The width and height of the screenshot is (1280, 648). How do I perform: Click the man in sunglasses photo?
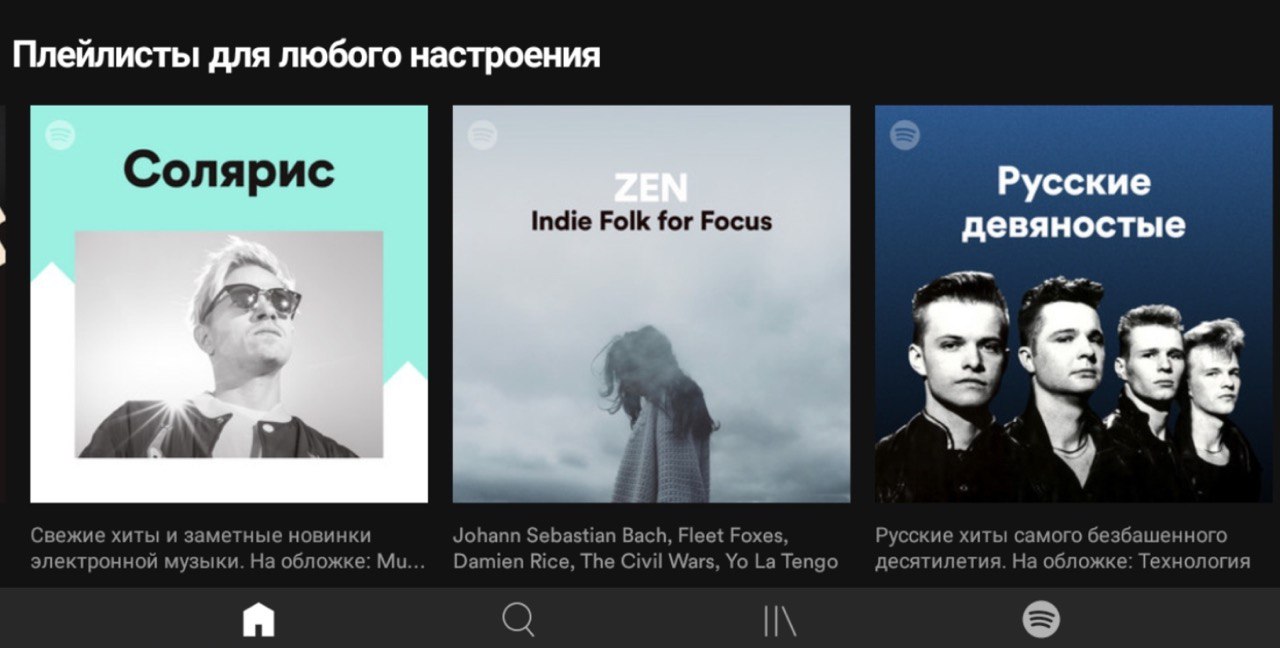coord(229,344)
